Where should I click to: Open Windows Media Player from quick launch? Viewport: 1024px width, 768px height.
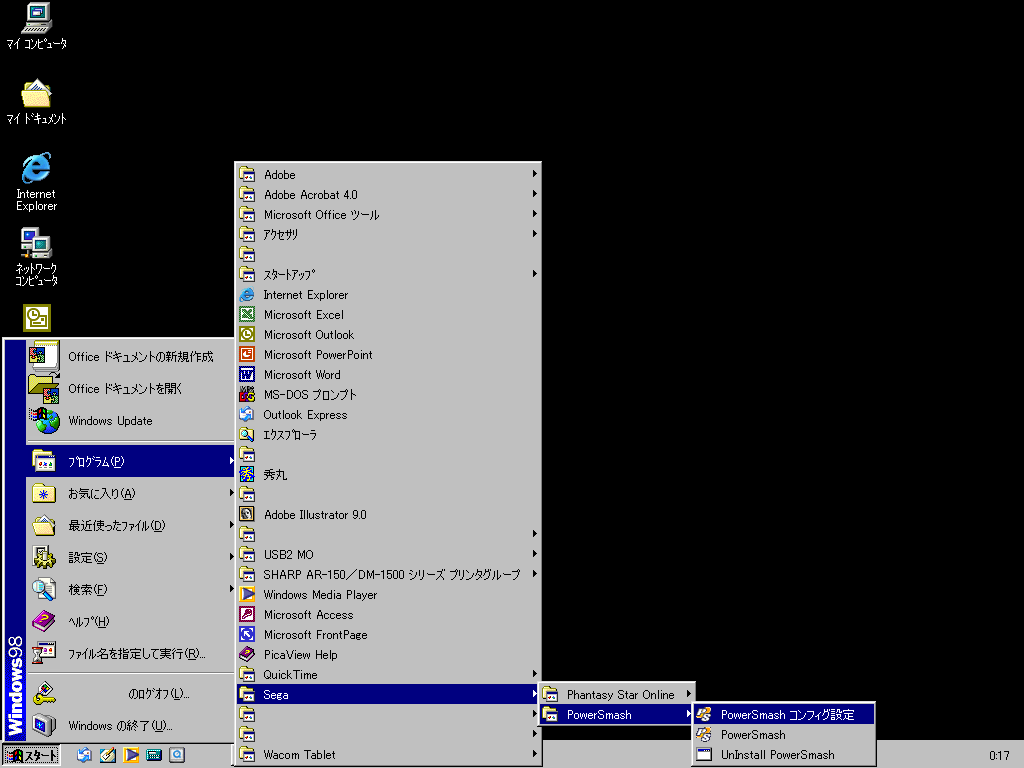(x=131, y=755)
